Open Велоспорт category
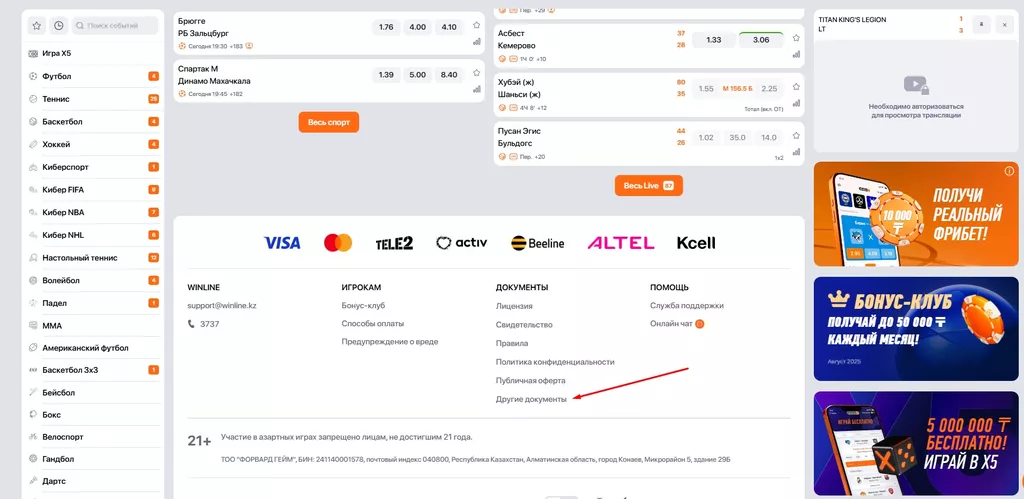Image resolution: width=1024 pixels, height=499 pixels. (93, 437)
